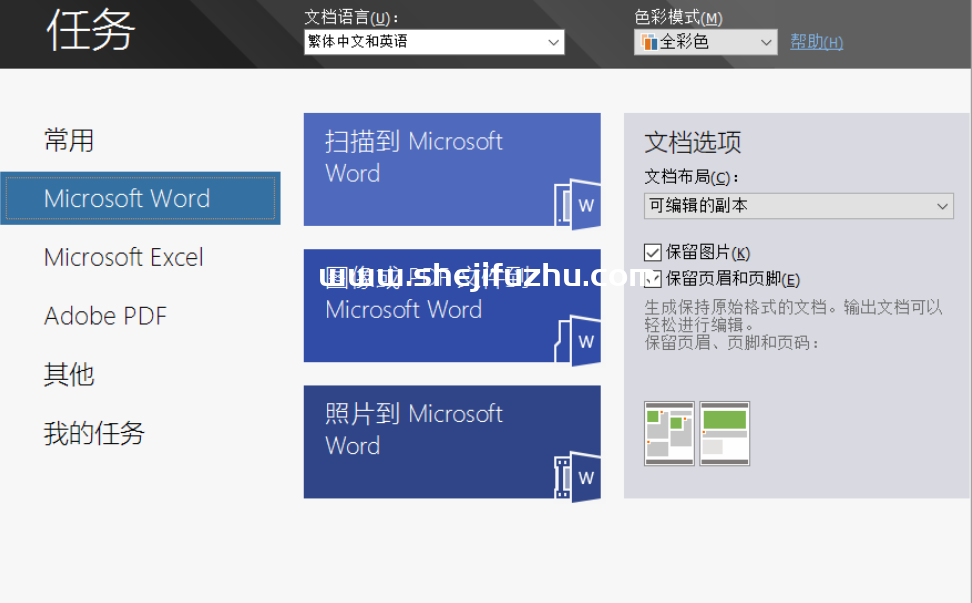This screenshot has height=603, width=972.
Task: Select the 其他 category
Action: coord(69,374)
